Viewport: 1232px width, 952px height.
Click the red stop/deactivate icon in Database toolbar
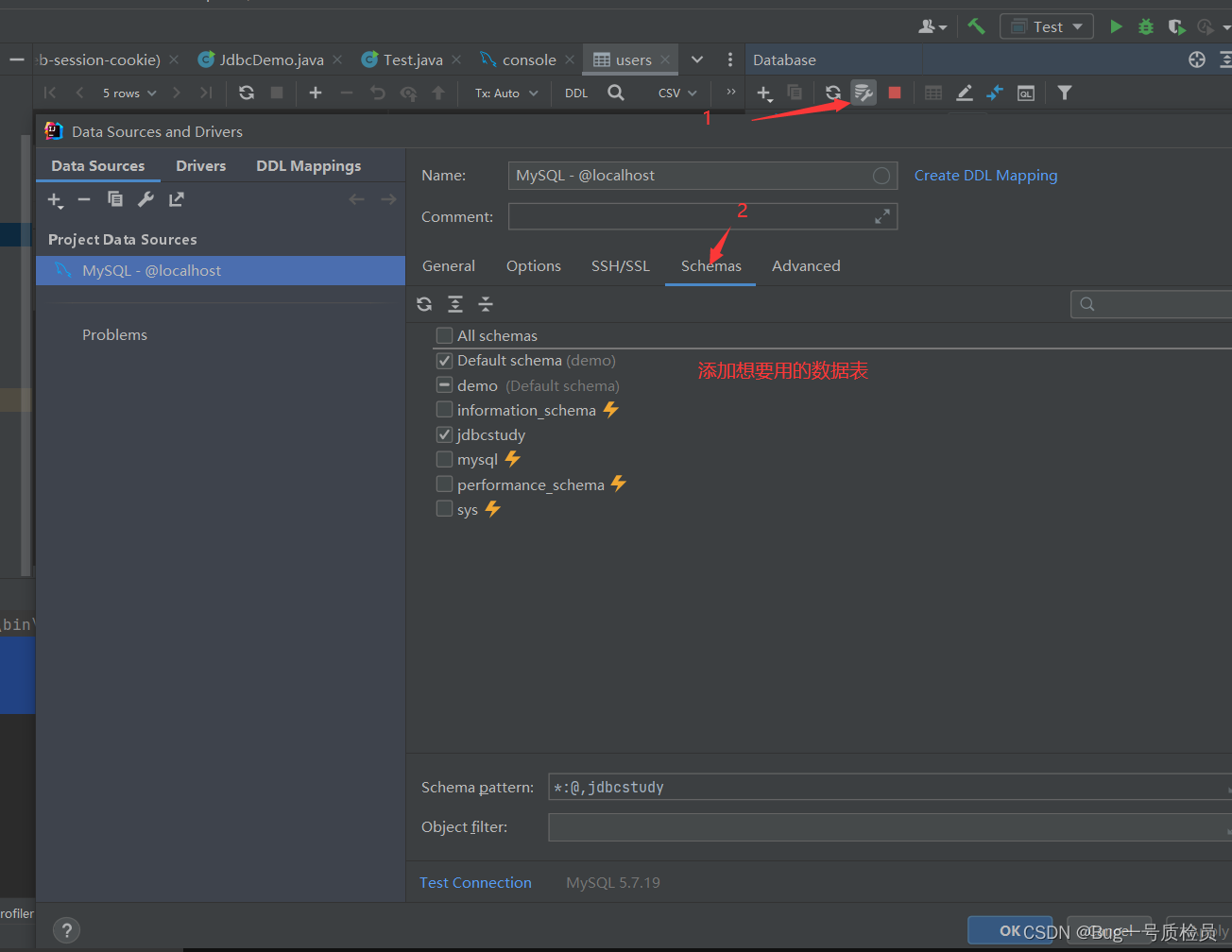[895, 93]
